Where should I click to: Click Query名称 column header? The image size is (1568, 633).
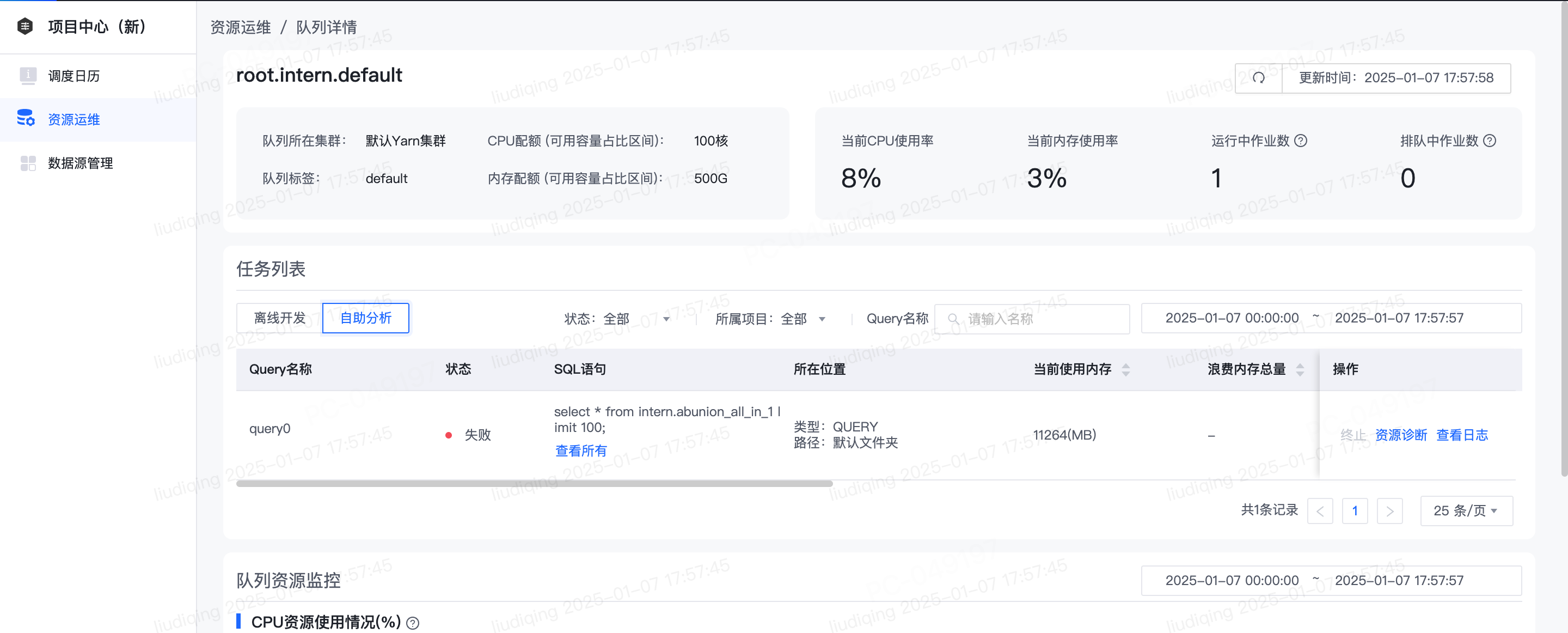(280, 369)
